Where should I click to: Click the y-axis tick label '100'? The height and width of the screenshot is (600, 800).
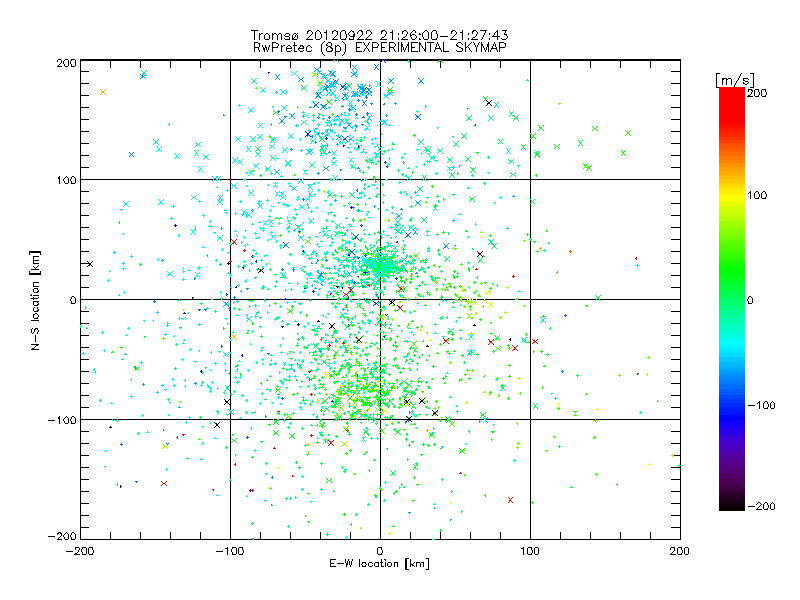point(67,181)
